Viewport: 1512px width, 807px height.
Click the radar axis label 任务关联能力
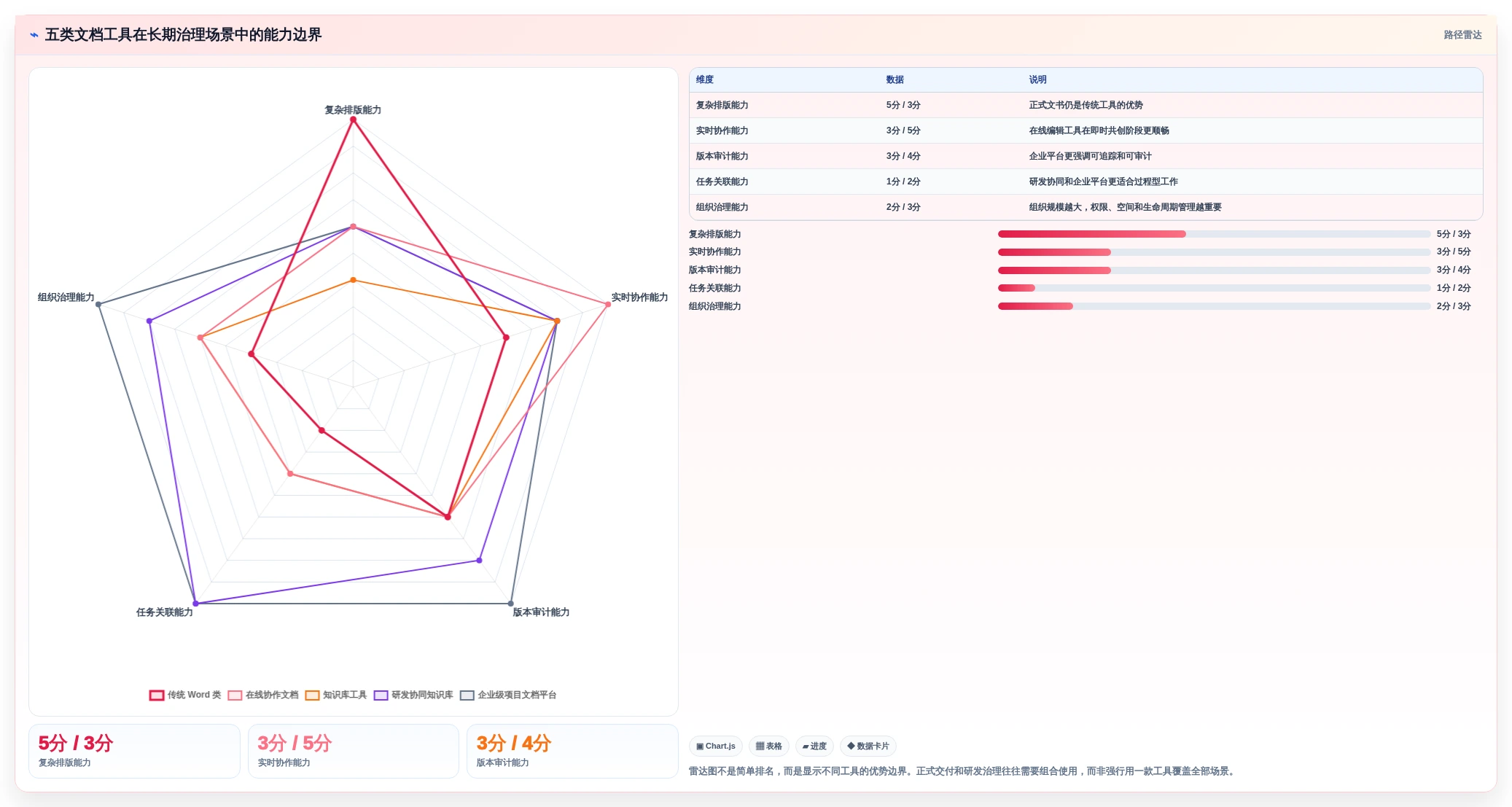[165, 612]
